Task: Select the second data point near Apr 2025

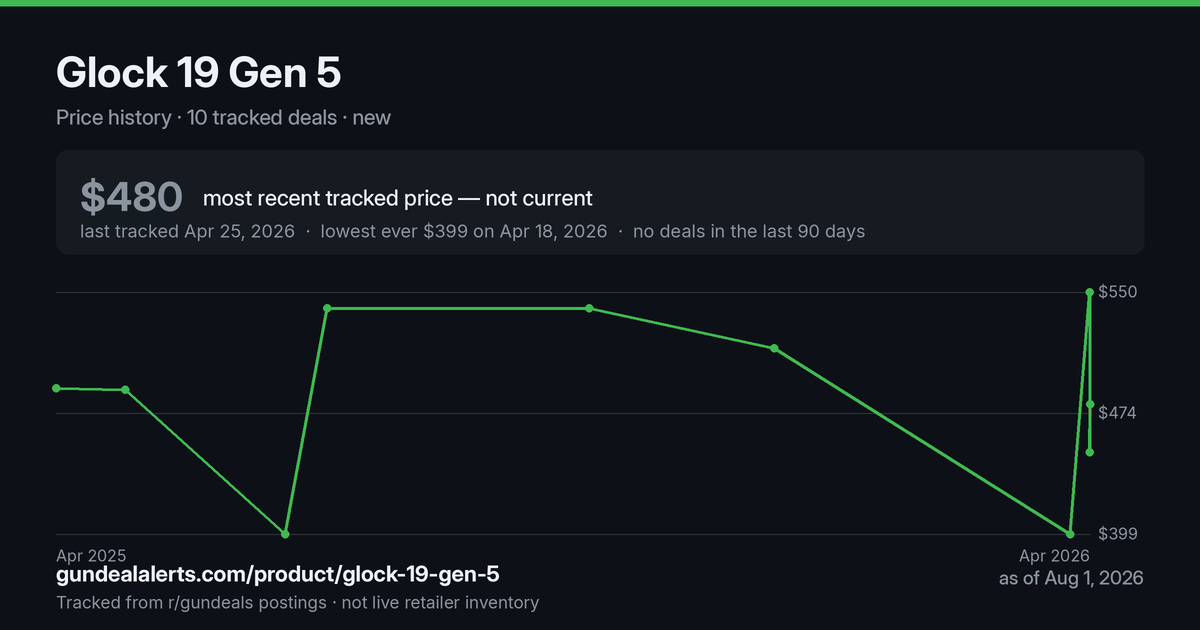Action: pos(125,390)
